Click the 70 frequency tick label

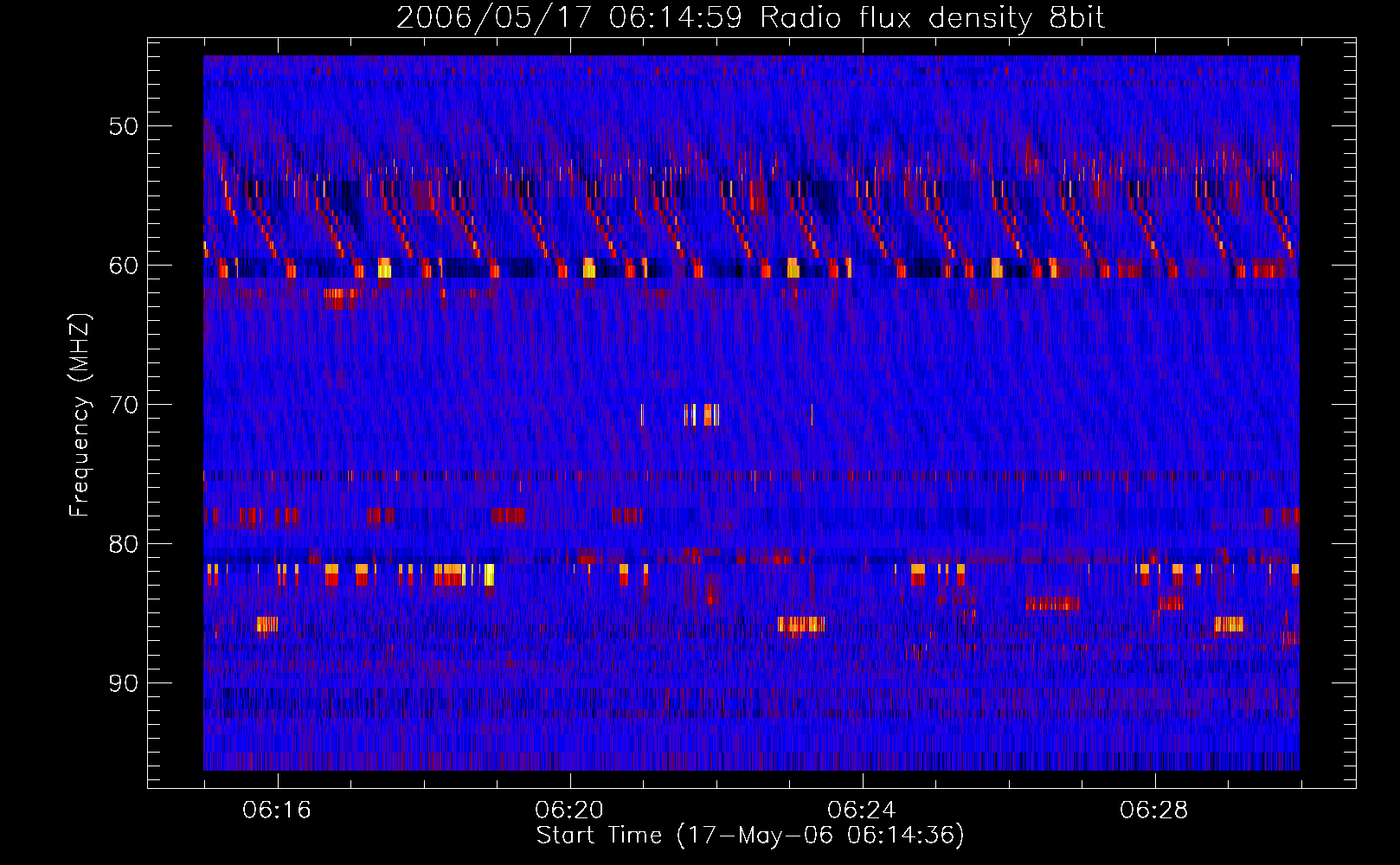click(x=123, y=405)
